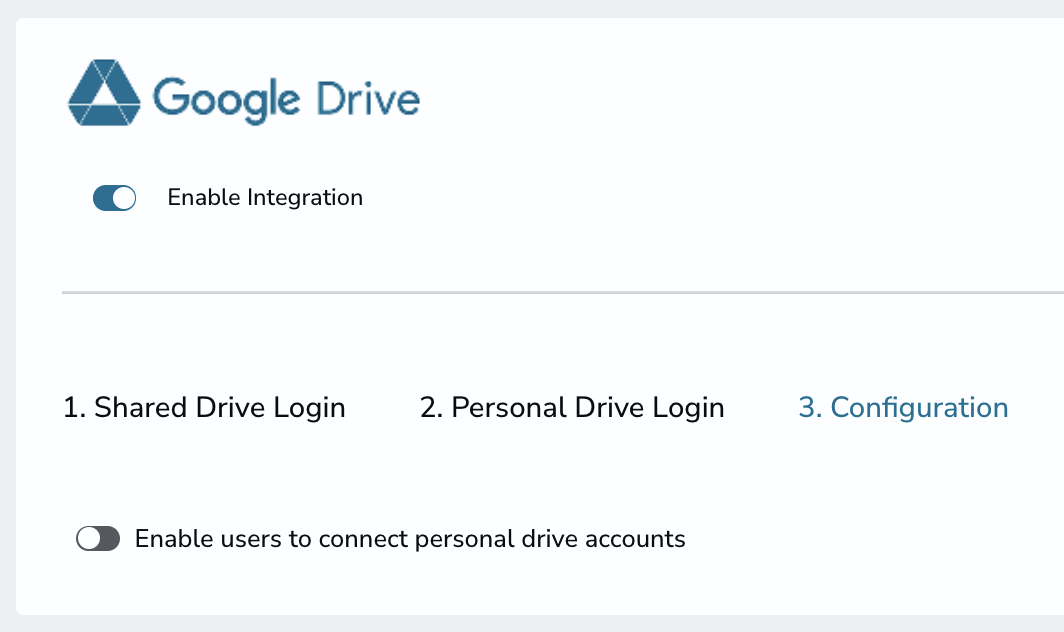Open the Shared Drive Login tab

[204, 408]
